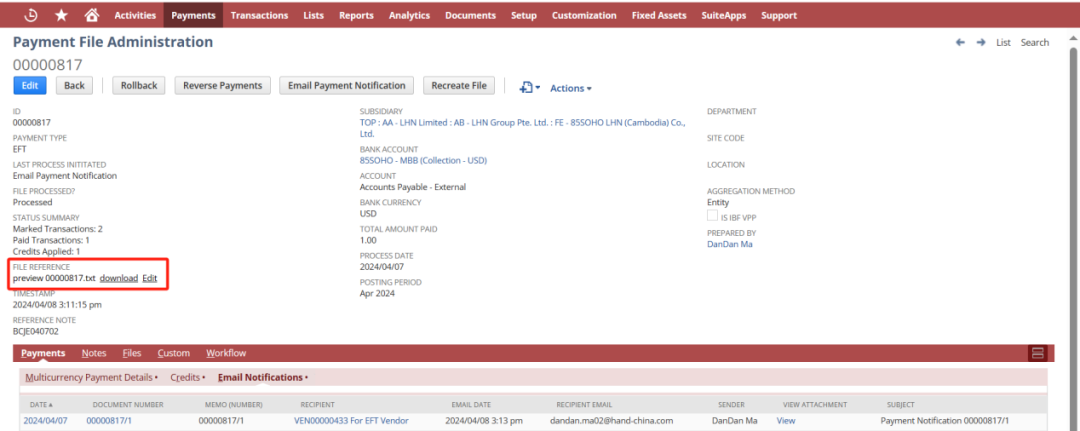Select the memo value 00000817/1
The image size is (1080, 431).
point(221,420)
